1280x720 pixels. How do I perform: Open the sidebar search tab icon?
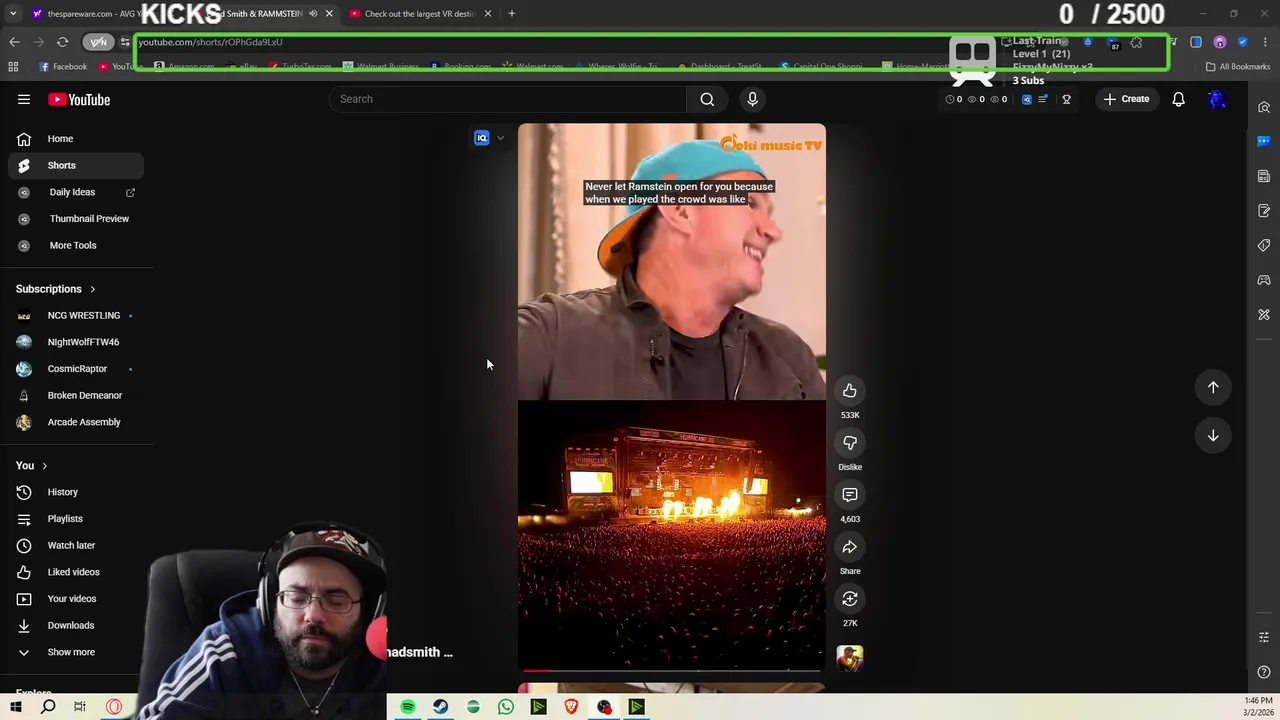click(x=1264, y=107)
